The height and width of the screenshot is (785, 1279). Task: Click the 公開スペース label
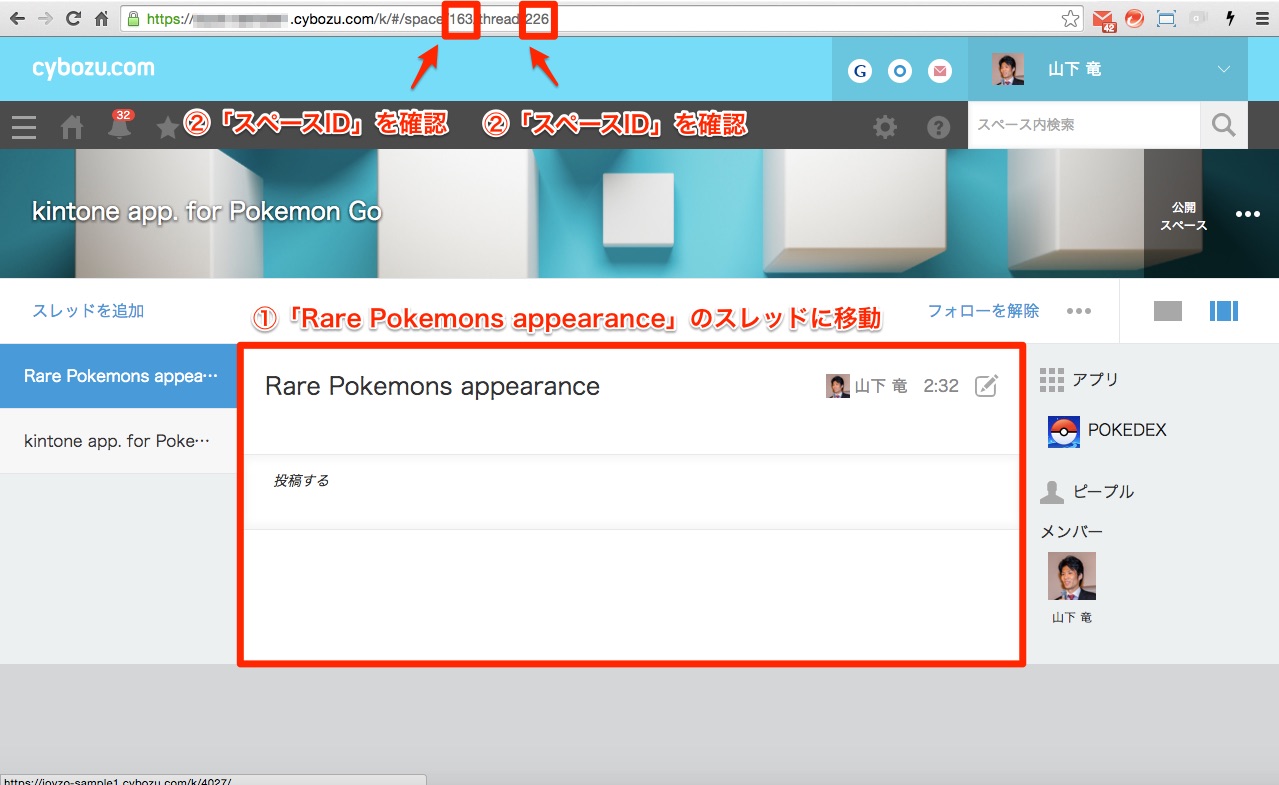pos(1184,216)
